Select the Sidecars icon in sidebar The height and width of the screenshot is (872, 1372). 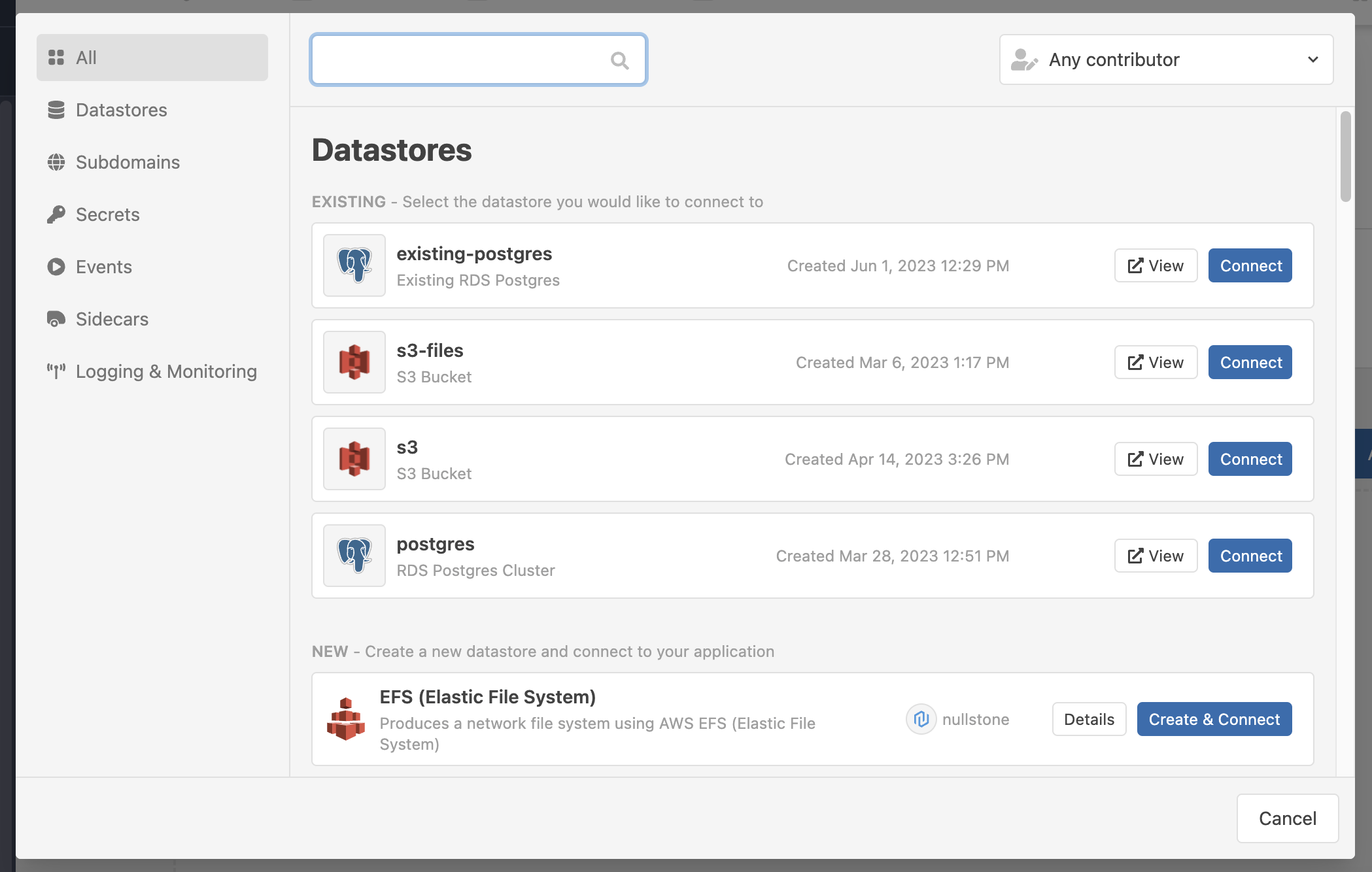[56, 318]
